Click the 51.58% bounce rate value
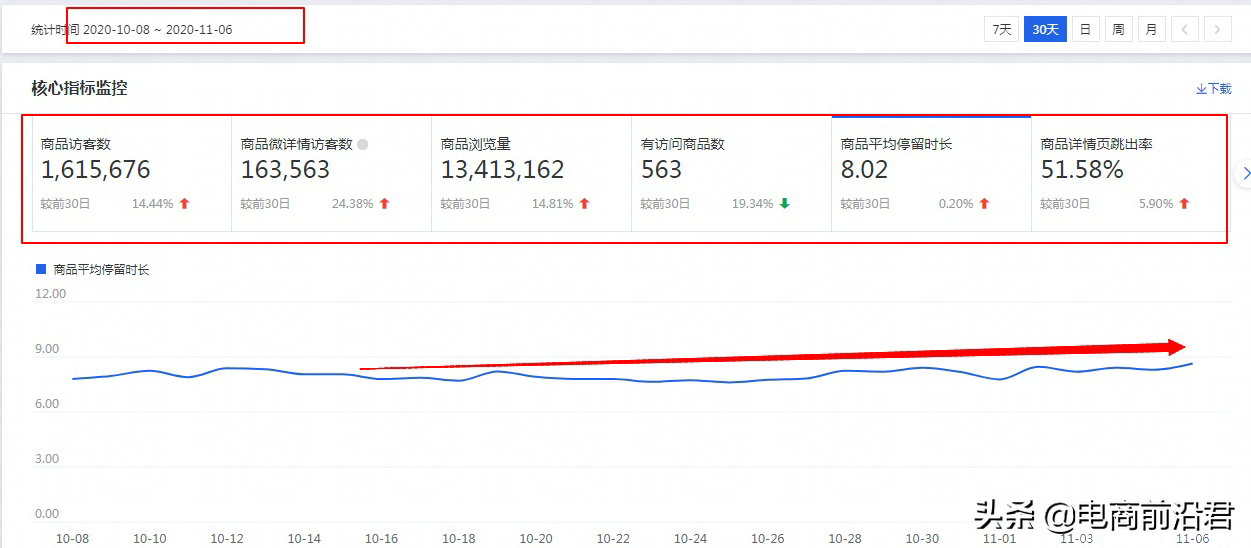This screenshot has height=548, width=1251. (1082, 170)
